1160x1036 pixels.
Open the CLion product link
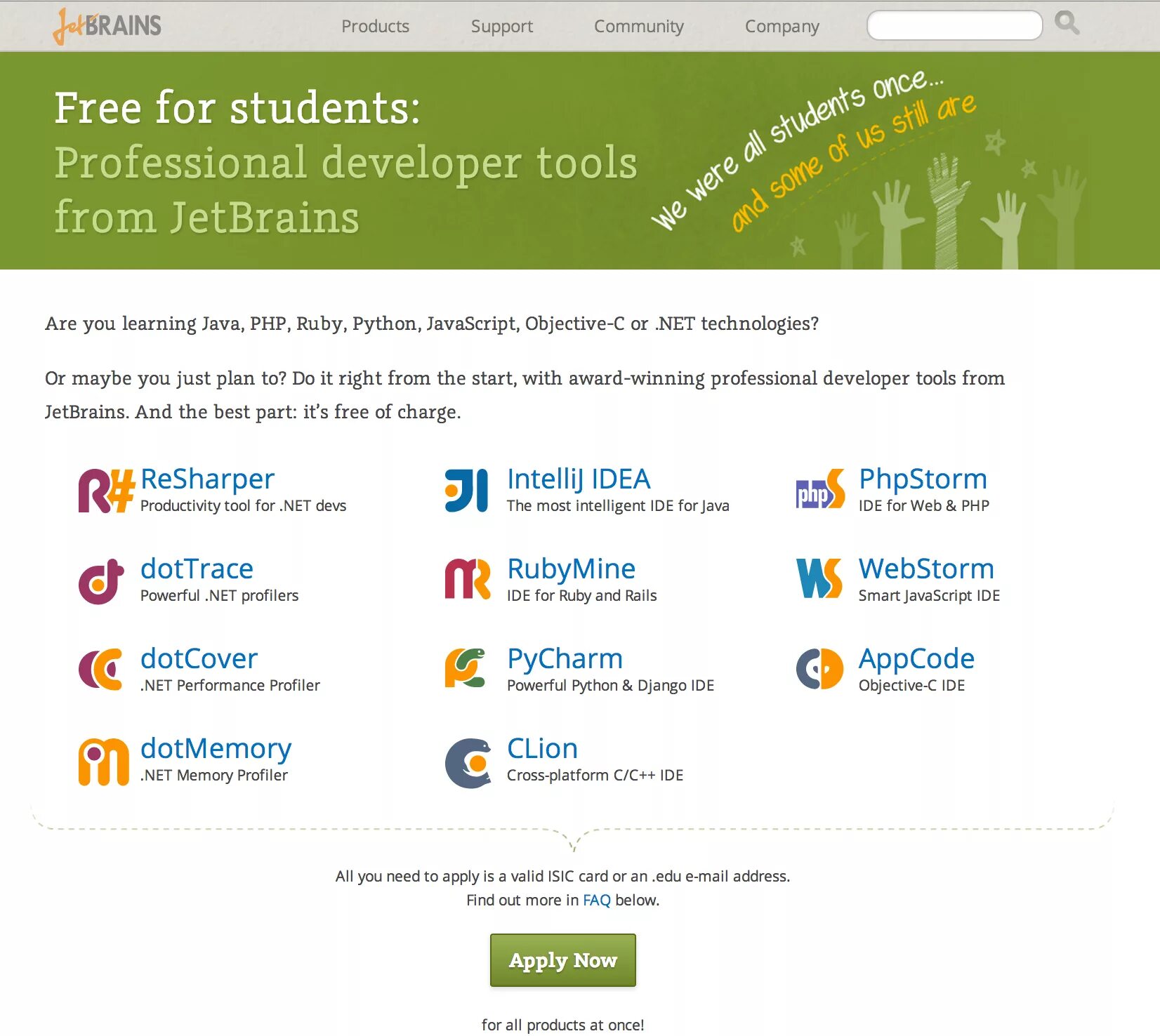(542, 748)
